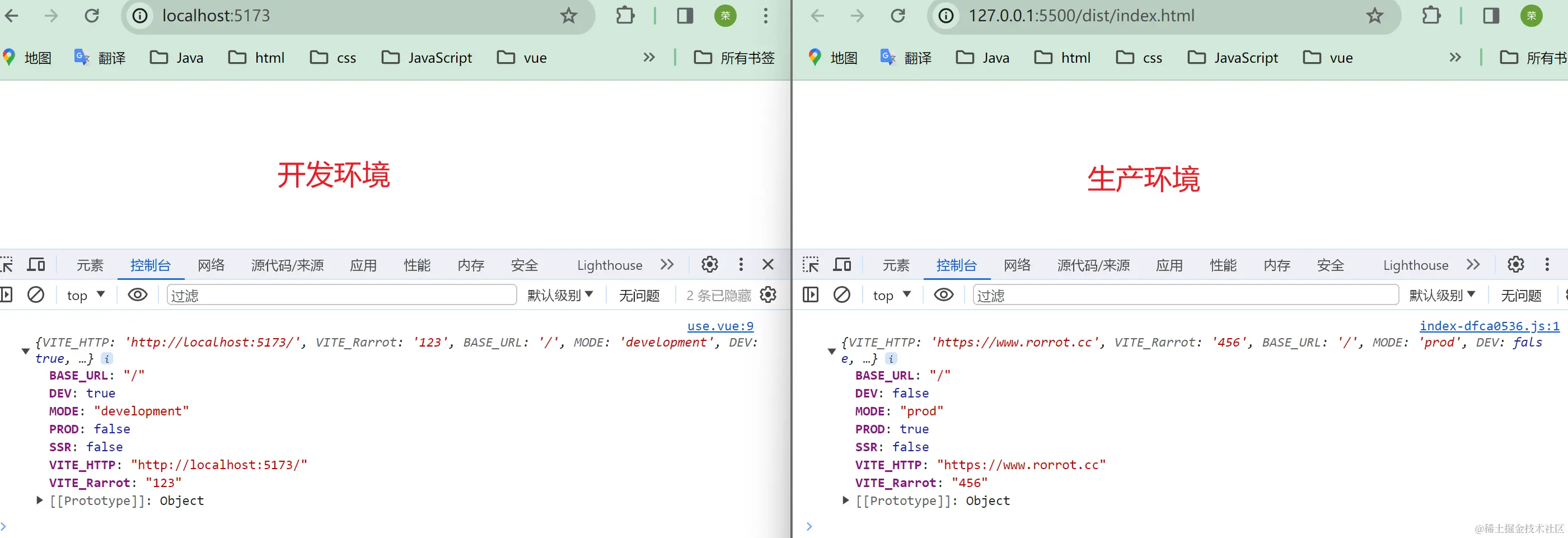This screenshot has height=538, width=1568.
Task: Show more DevTools tabs in right panel
Action: click(x=1473, y=264)
